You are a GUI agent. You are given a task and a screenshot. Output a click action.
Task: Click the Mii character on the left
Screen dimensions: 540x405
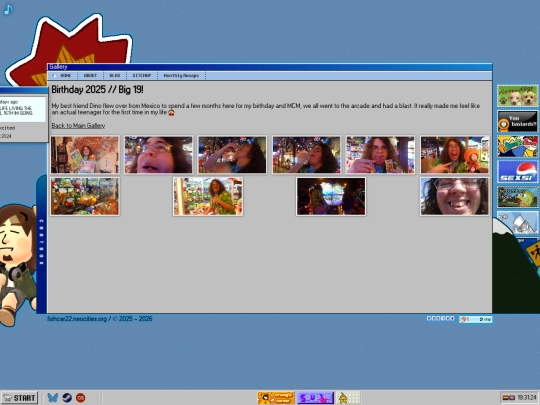click(18, 265)
